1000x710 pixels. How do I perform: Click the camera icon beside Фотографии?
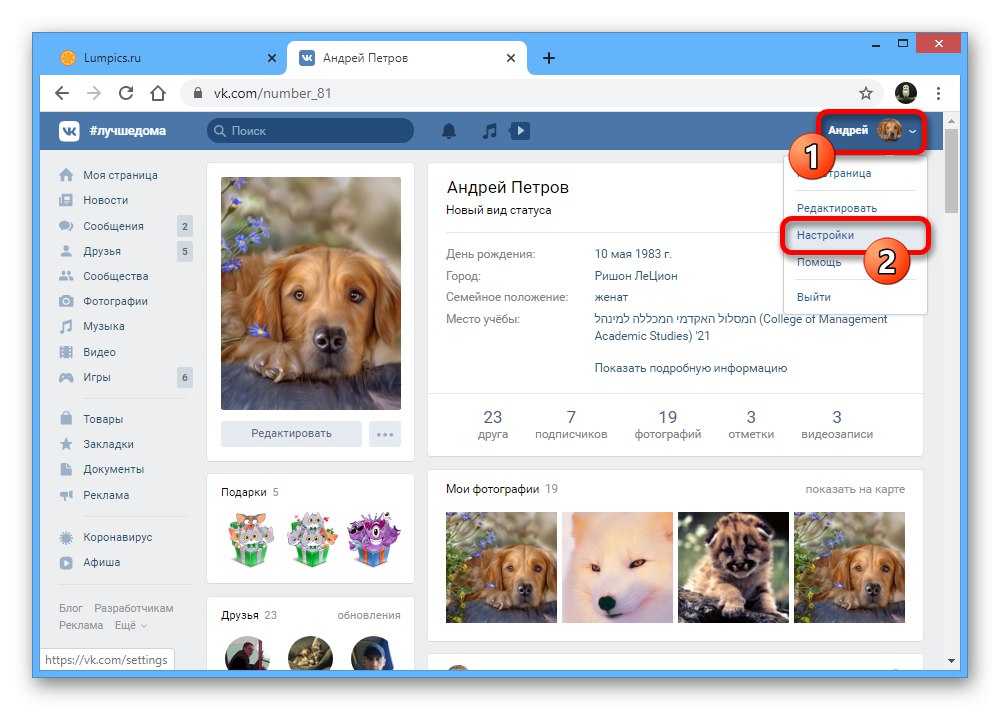click(66, 301)
